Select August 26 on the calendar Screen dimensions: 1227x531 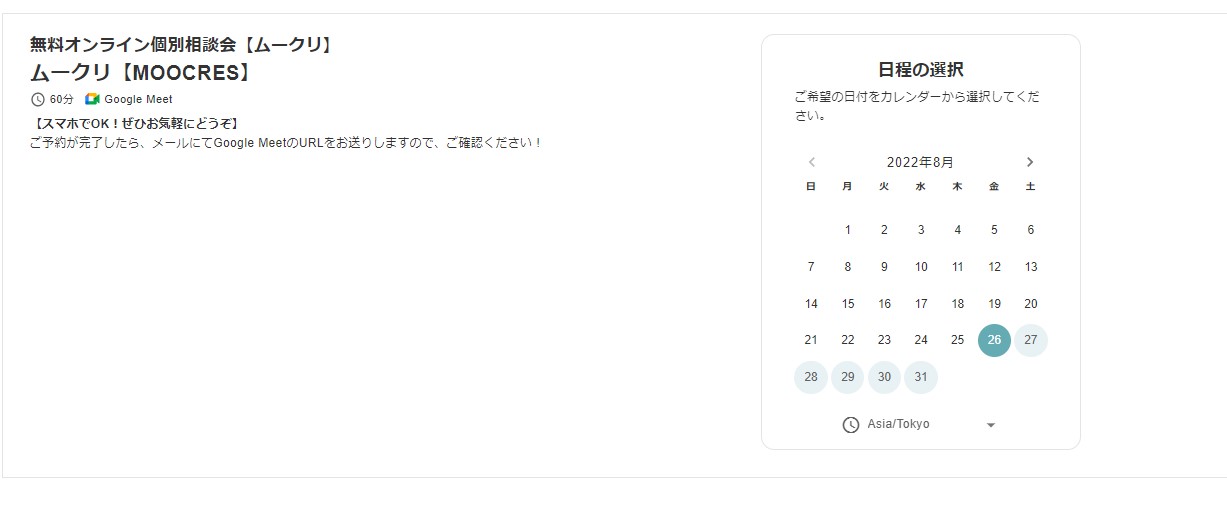coord(994,340)
